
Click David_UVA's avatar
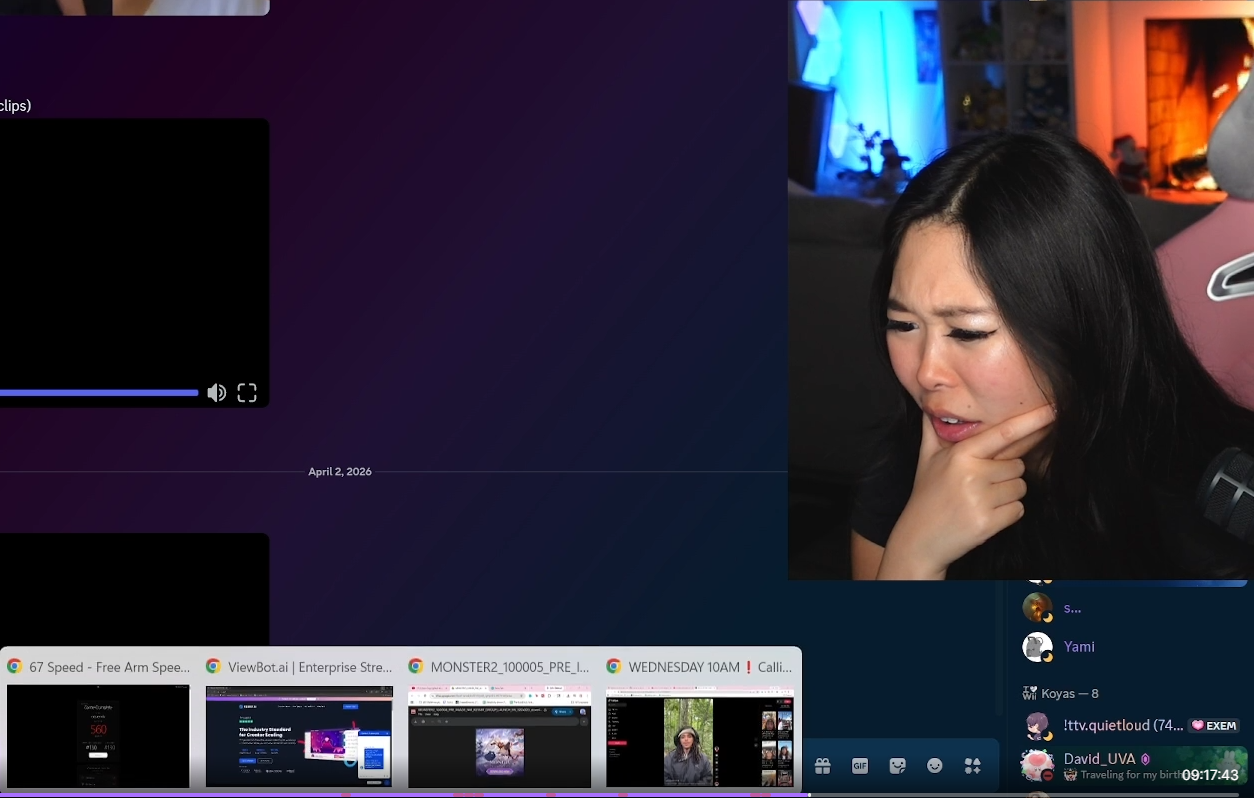pyautogui.click(x=1037, y=766)
